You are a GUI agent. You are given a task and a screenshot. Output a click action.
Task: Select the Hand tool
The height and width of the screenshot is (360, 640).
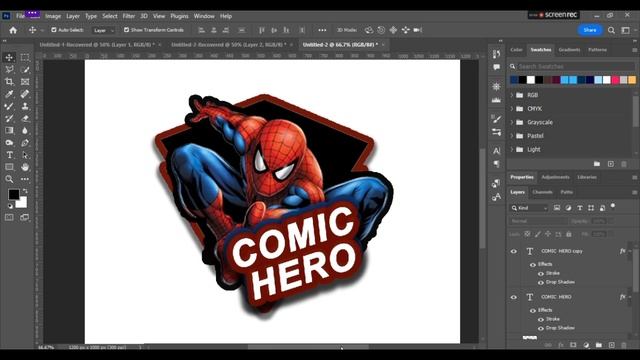pyautogui.click(x=25, y=167)
